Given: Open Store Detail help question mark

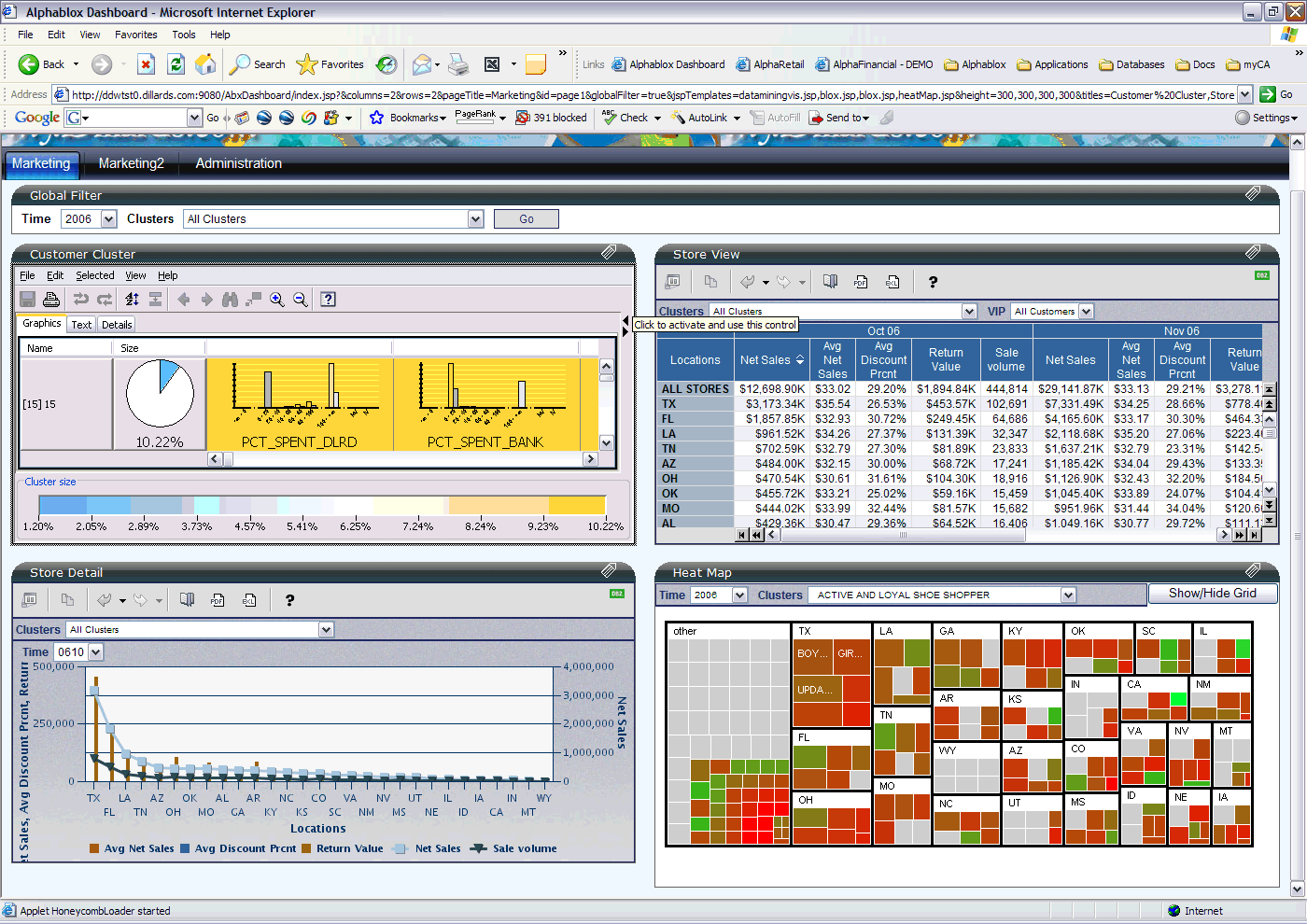Looking at the screenshot, I should tap(289, 600).
